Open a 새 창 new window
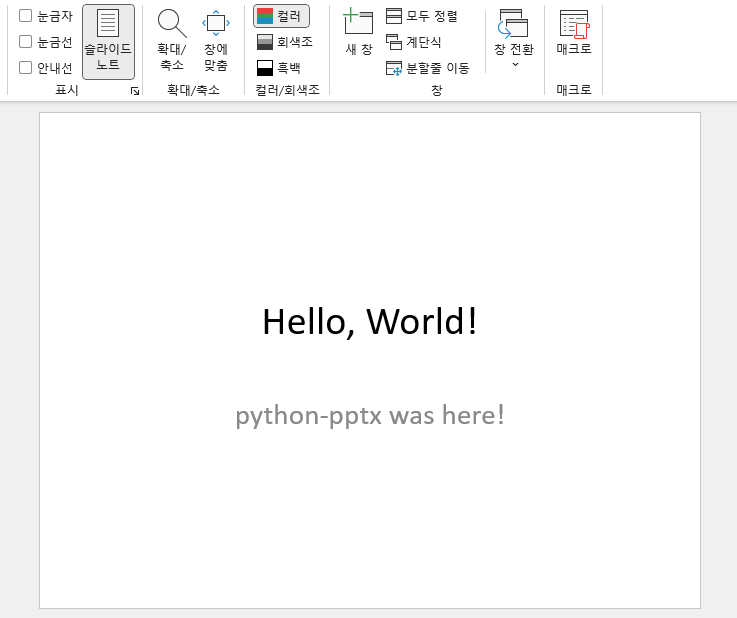The width and height of the screenshot is (737, 618). coord(359,32)
